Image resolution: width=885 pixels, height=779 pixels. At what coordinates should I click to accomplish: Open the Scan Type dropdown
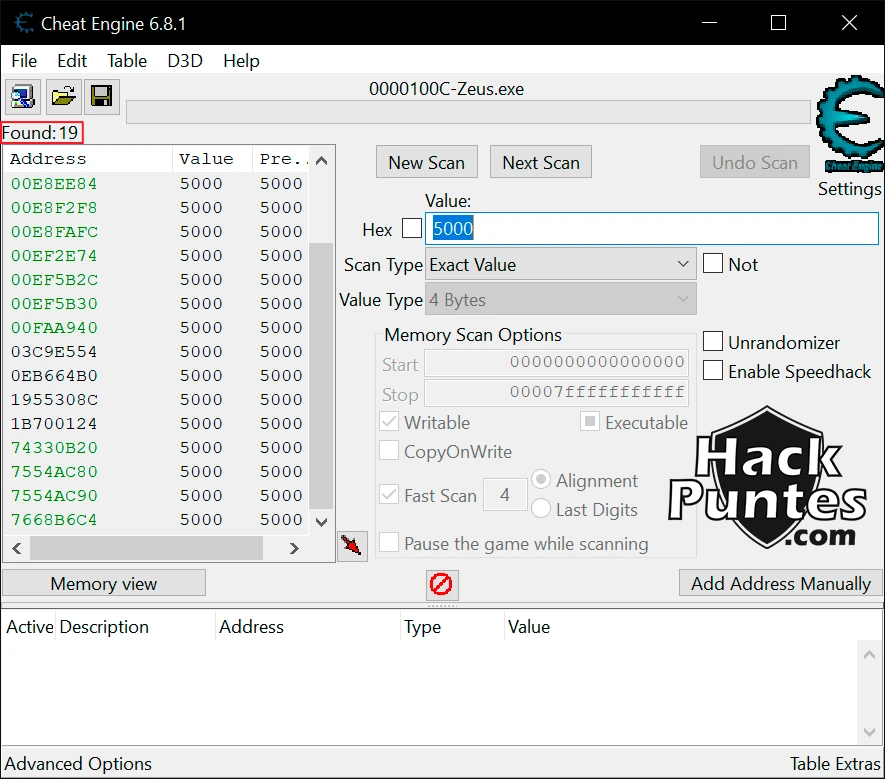pyautogui.click(x=560, y=265)
